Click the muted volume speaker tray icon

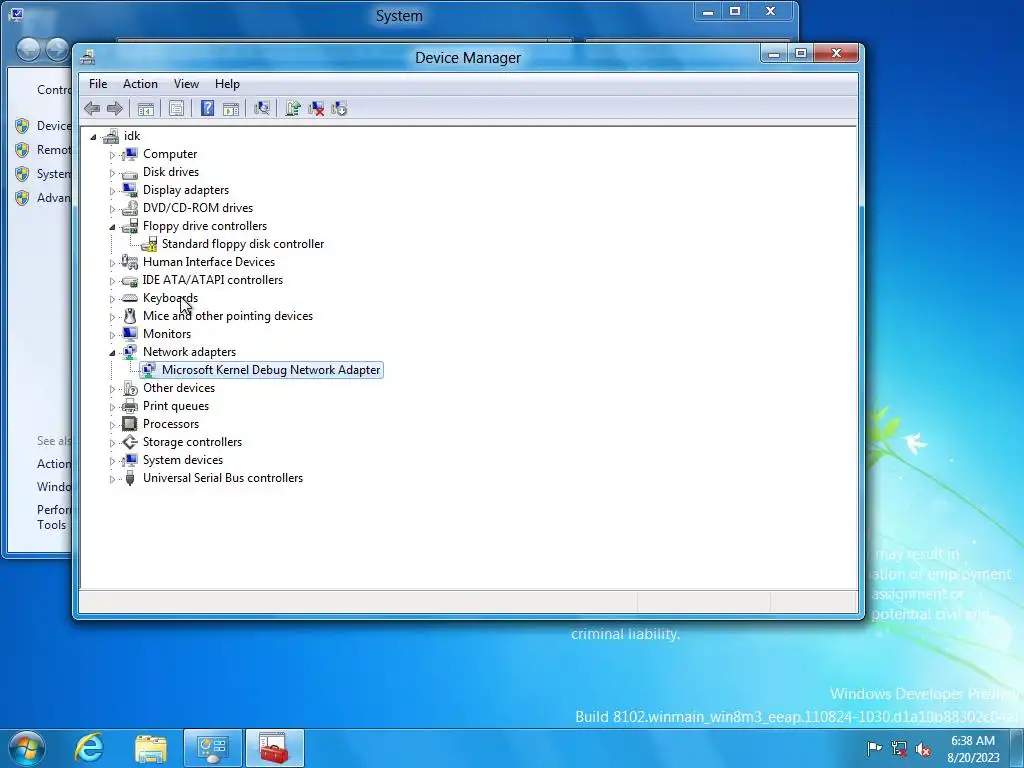[x=923, y=749]
